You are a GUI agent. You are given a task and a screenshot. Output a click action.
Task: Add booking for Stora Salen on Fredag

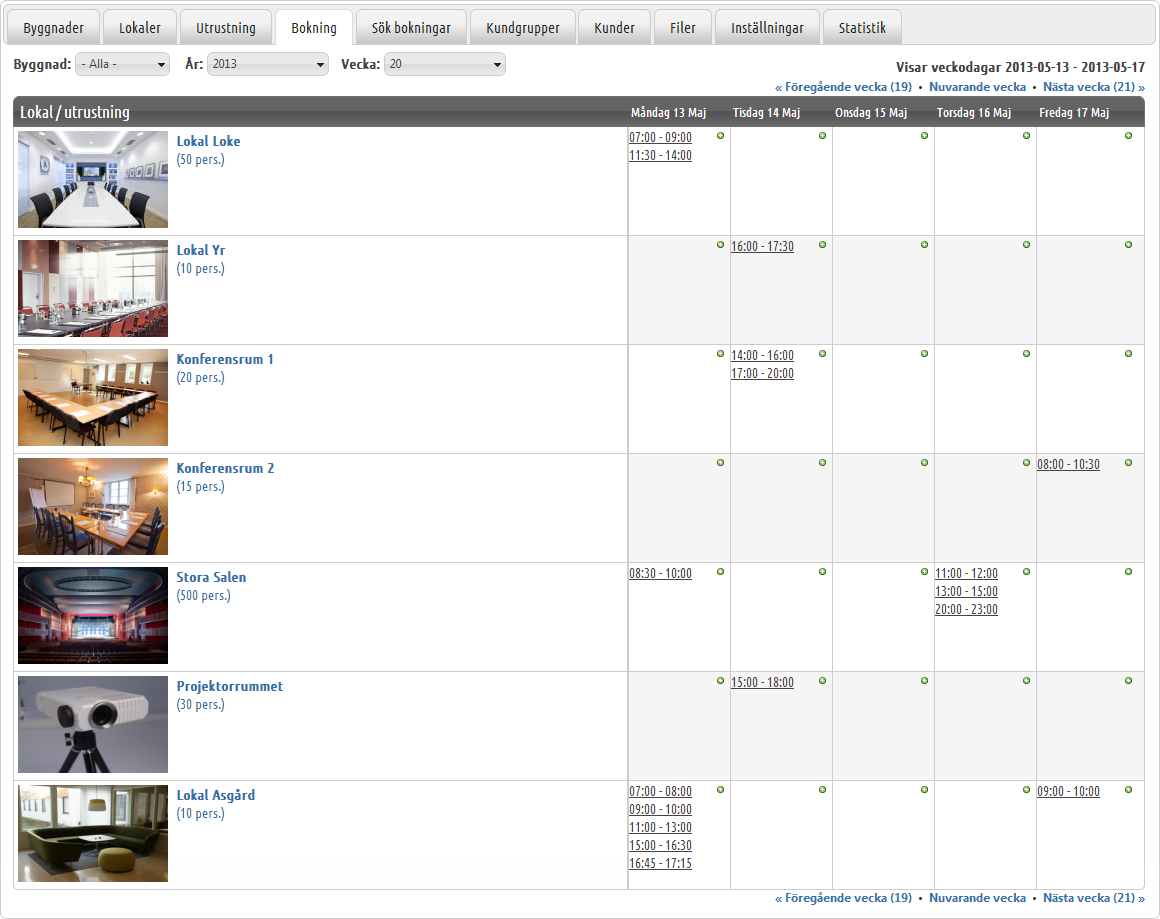[1129, 571]
